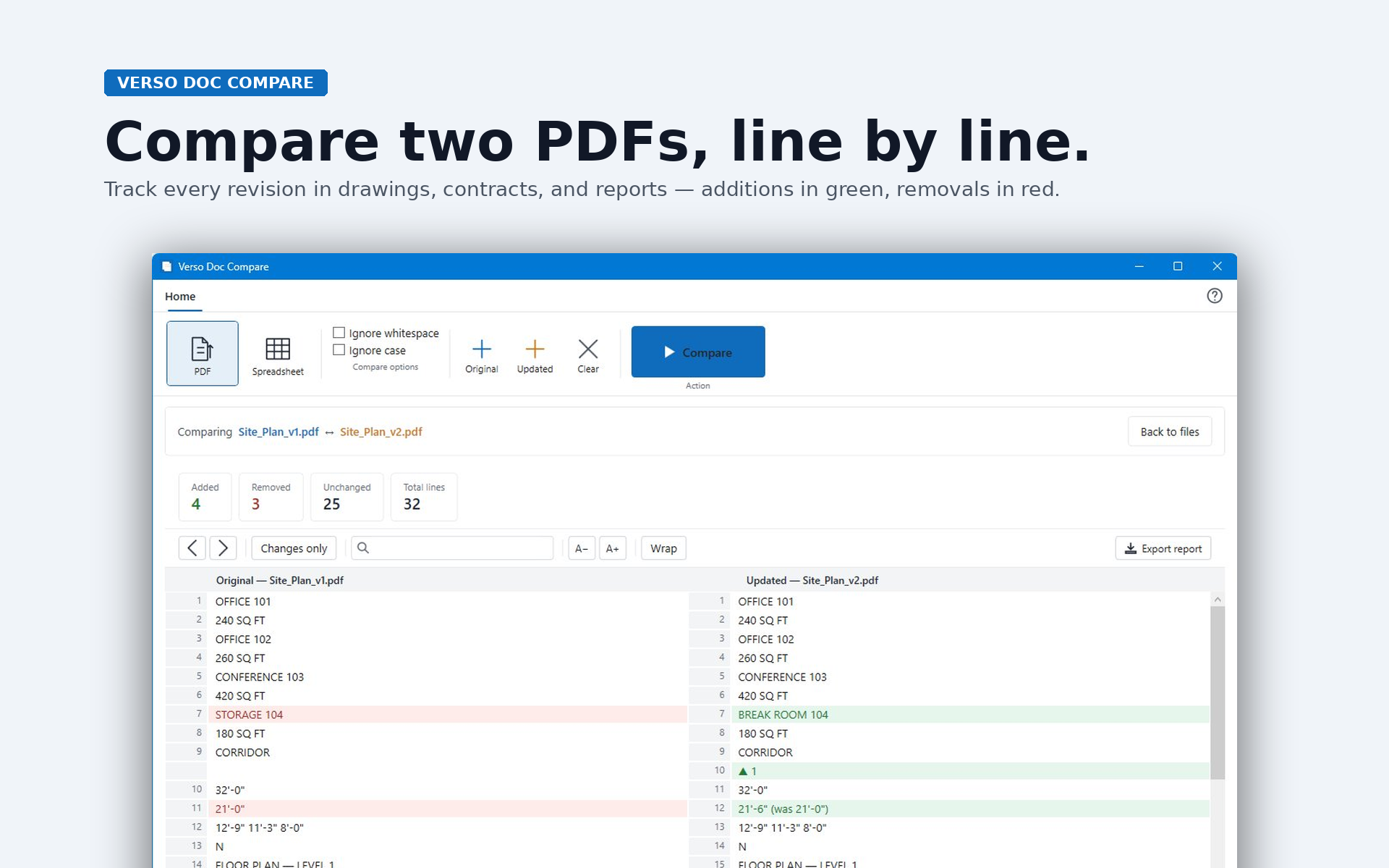The width and height of the screenshot is (1389, 868).
Task: Select OFFICE 102 in Updated pane
Action: click(971, 639)
